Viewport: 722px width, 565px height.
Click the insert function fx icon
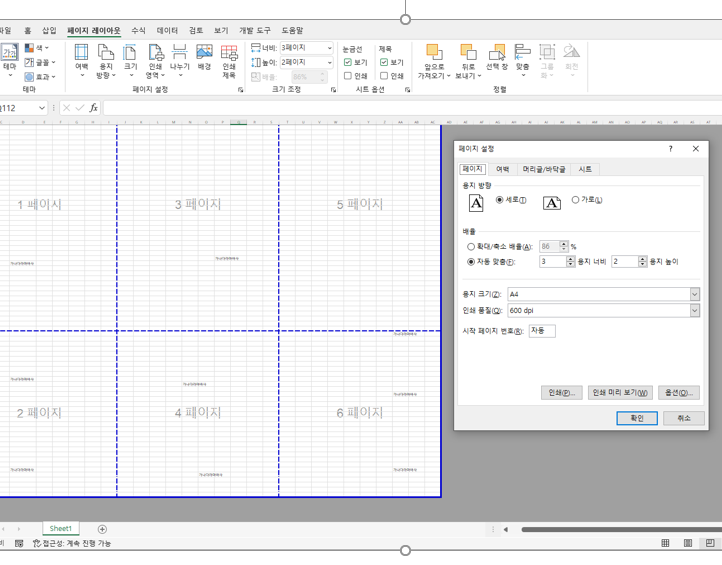pyautogui.click(x=93, y=108)
